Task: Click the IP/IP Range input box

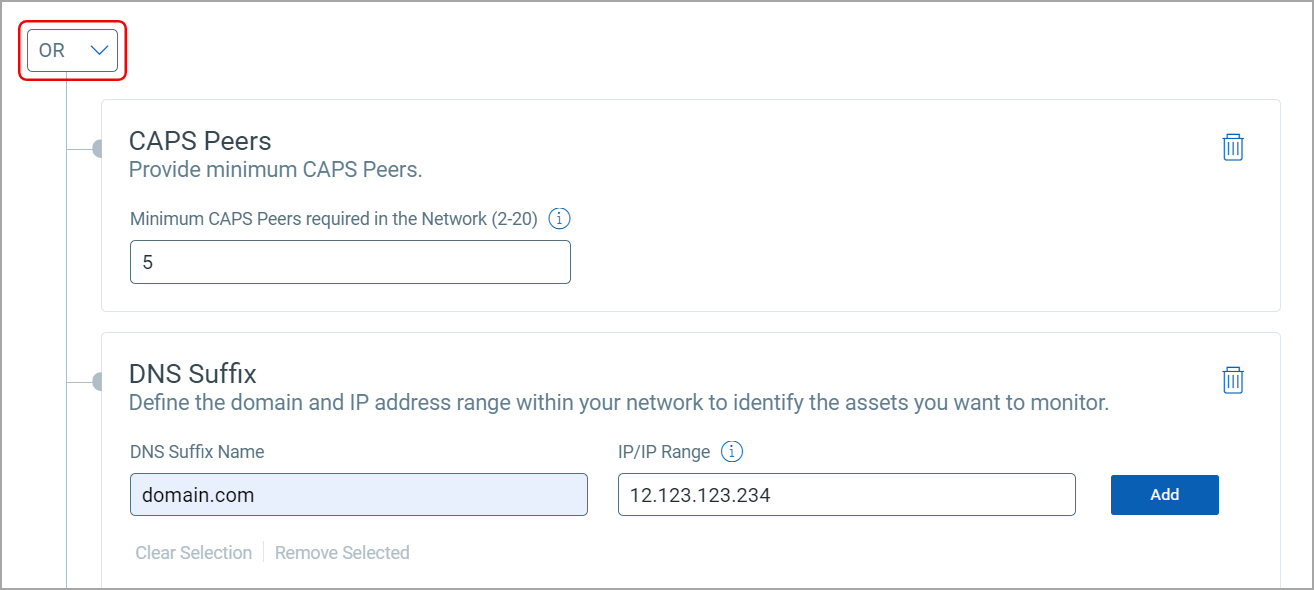Action: point(846,494)
